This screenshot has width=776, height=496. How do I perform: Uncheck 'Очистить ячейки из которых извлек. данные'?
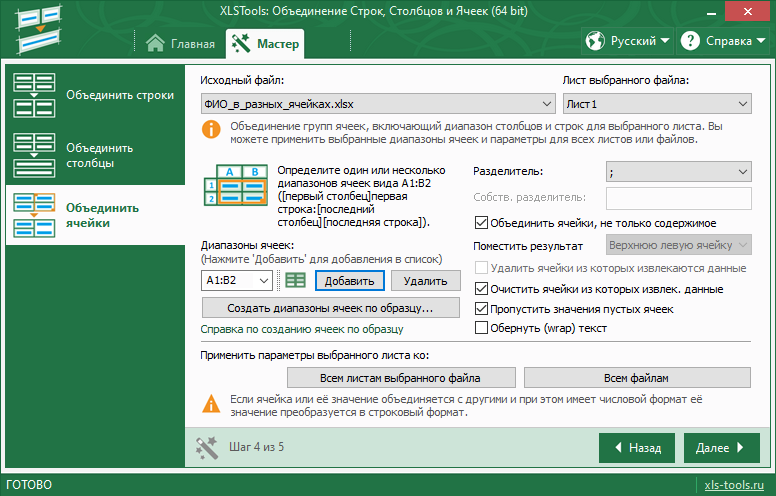point(482,289)
